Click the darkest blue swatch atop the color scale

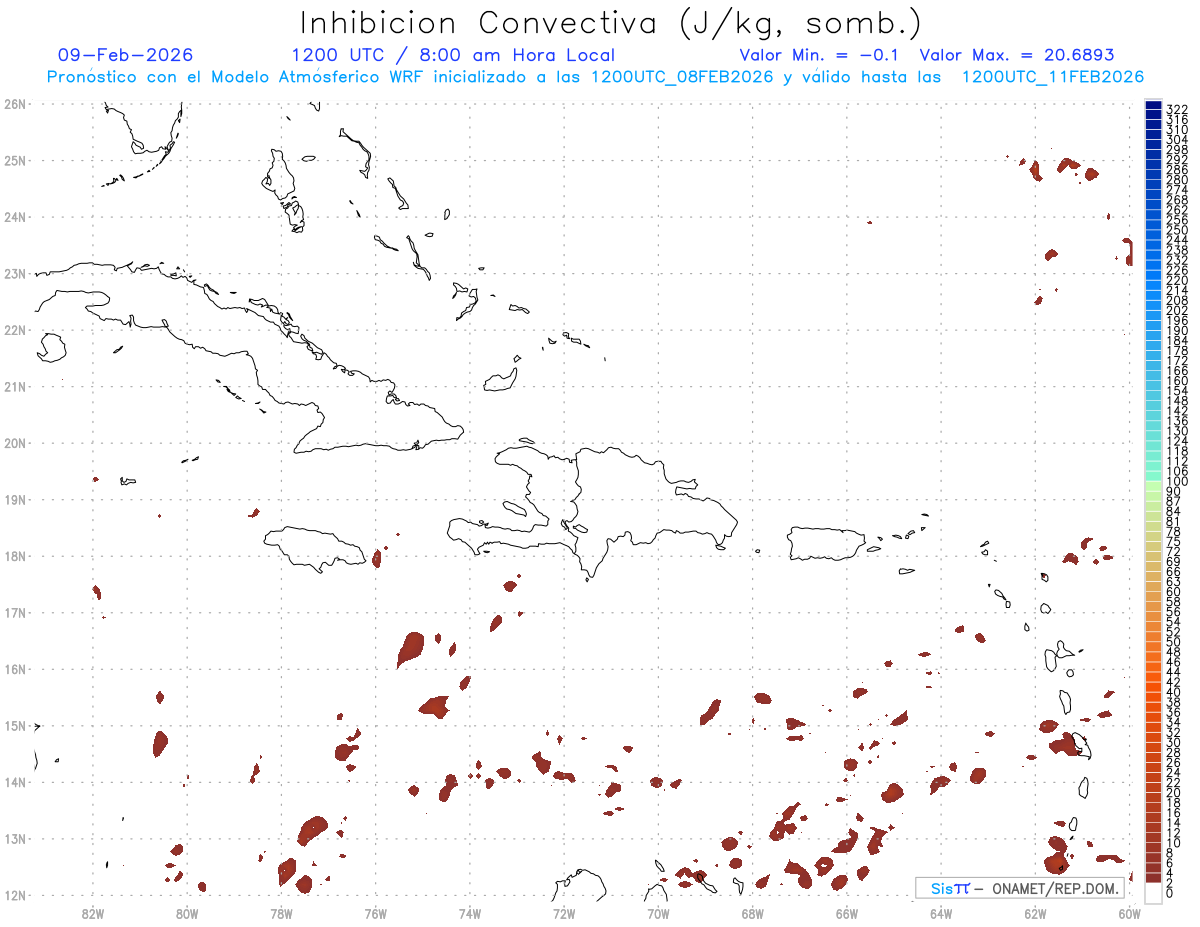[1153, 107]
